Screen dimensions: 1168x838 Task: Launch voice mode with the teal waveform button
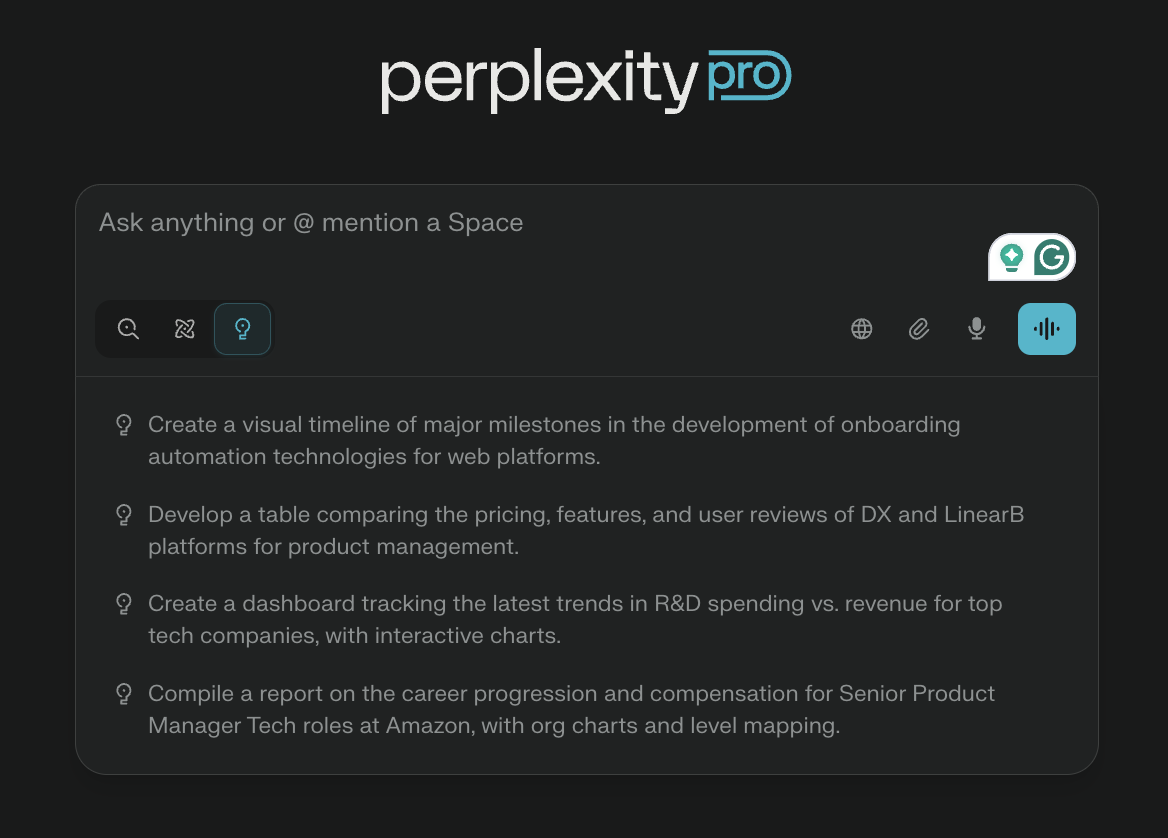(1046, 328)
